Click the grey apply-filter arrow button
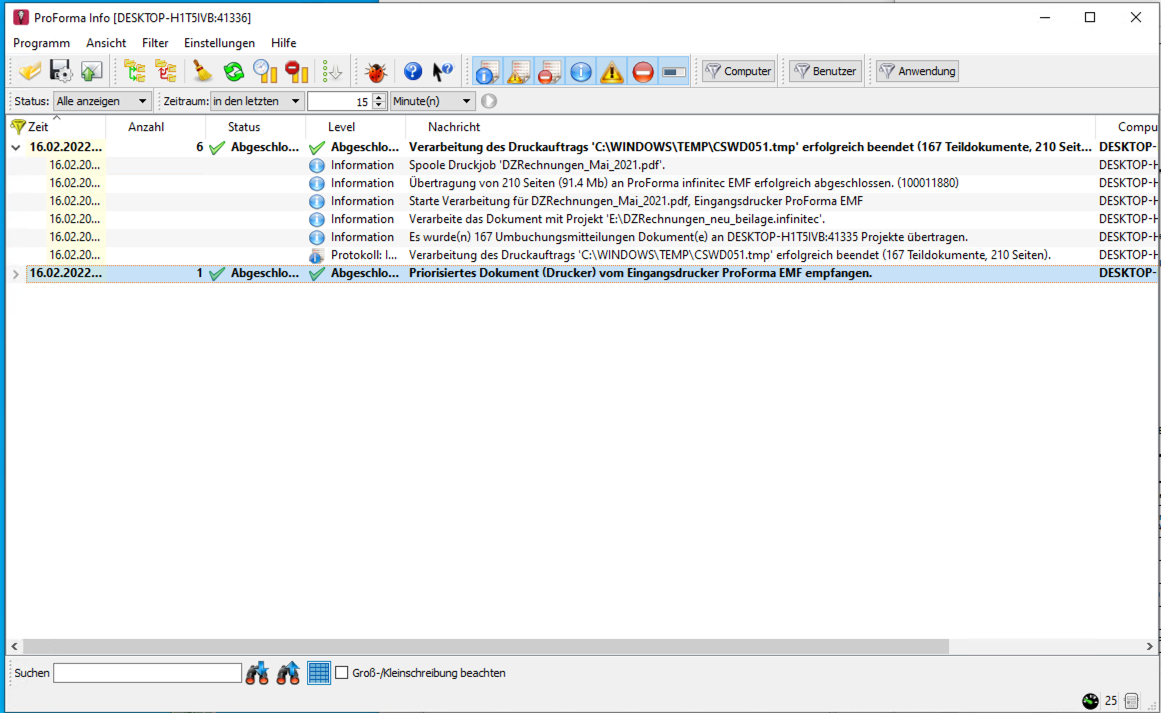This screenshot has height=713, width=1161. point(489,101)
